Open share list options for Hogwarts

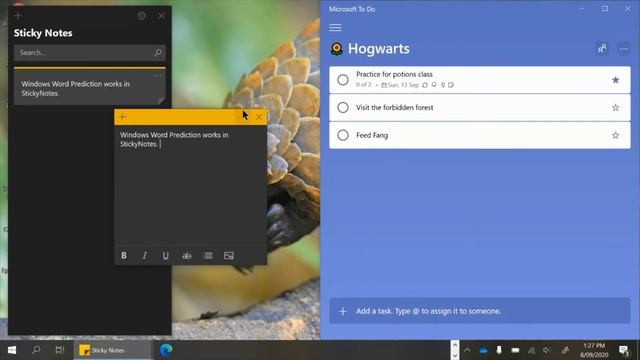click(x=602, y=49)
